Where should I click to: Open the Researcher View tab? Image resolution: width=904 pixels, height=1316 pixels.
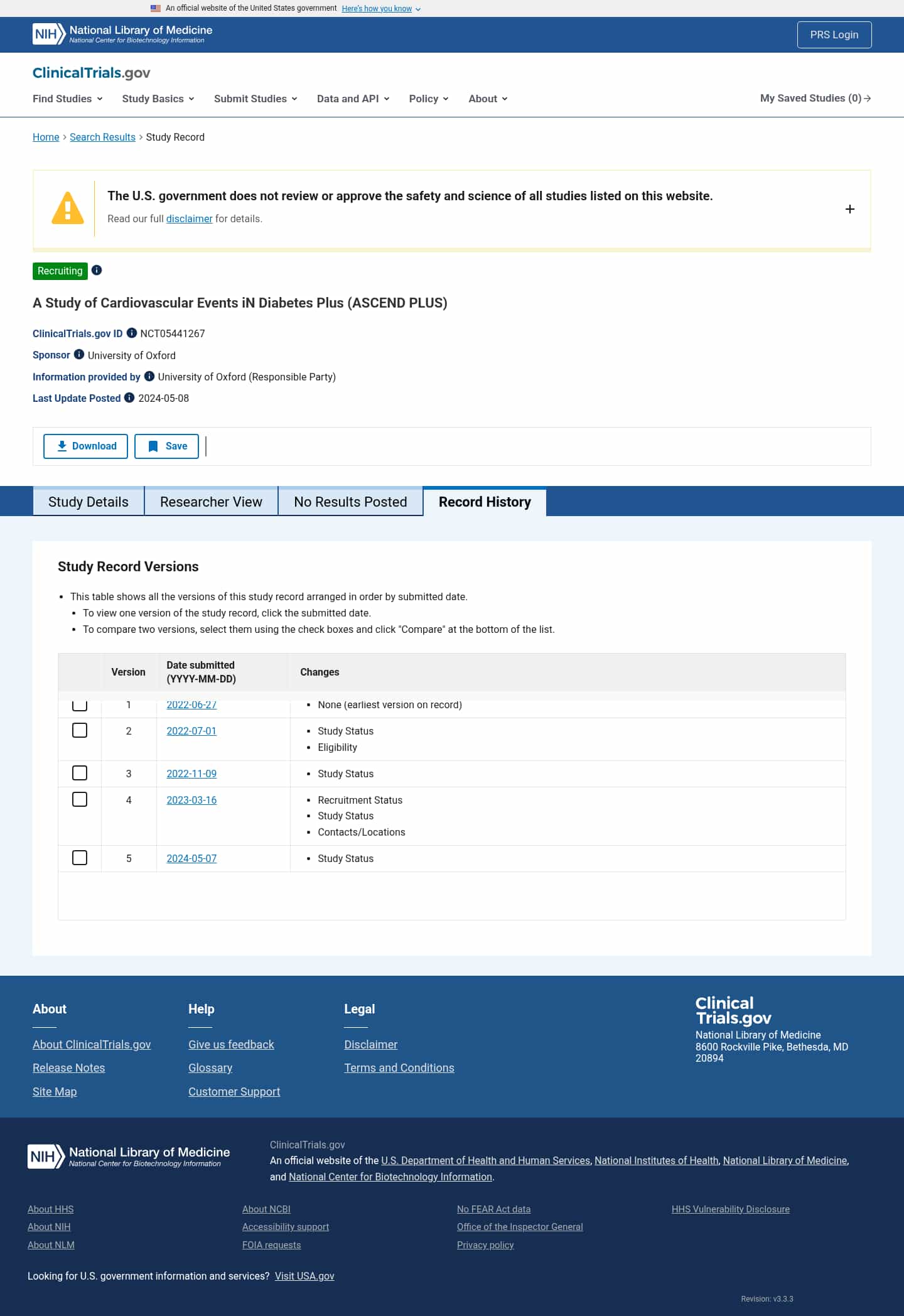click(211, 502)
